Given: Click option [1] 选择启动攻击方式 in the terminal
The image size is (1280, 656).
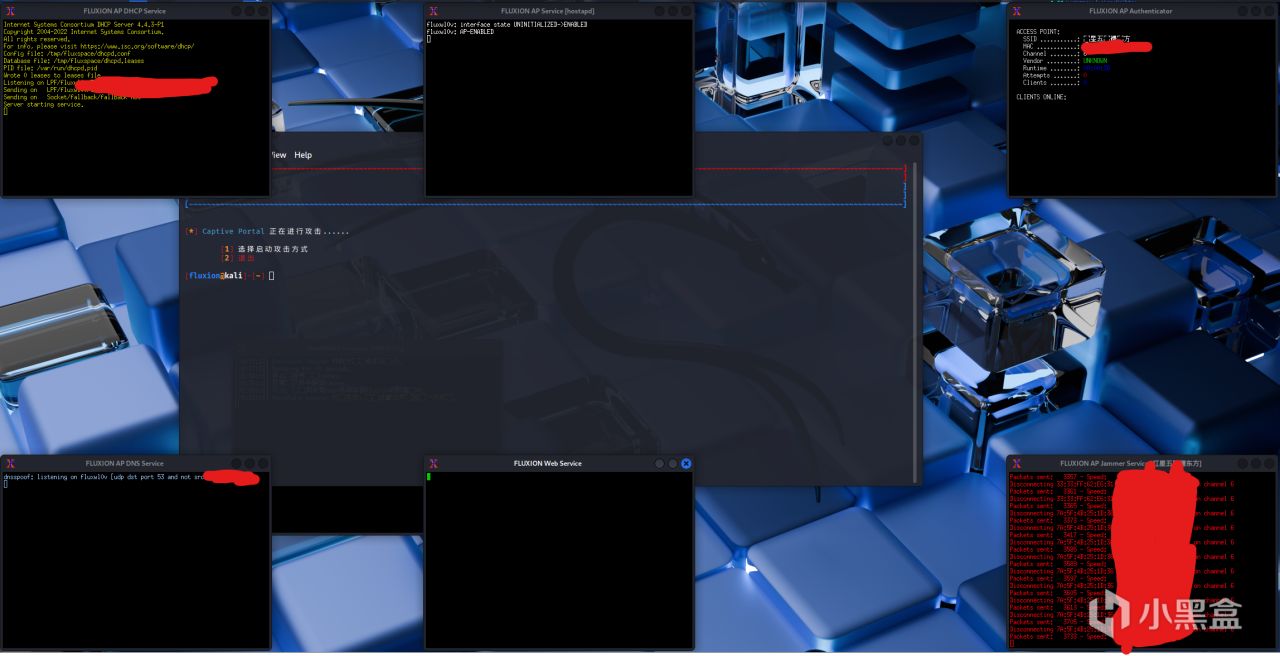Looking at the screenshot, I should [265, 248].
